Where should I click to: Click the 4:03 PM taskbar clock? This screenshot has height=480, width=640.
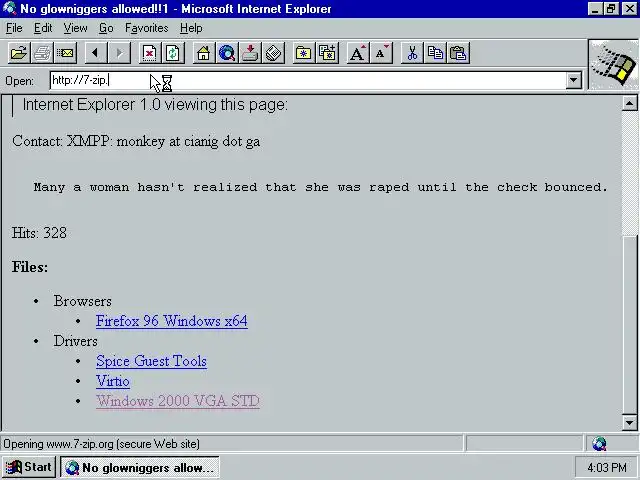(x=607, y=467)
